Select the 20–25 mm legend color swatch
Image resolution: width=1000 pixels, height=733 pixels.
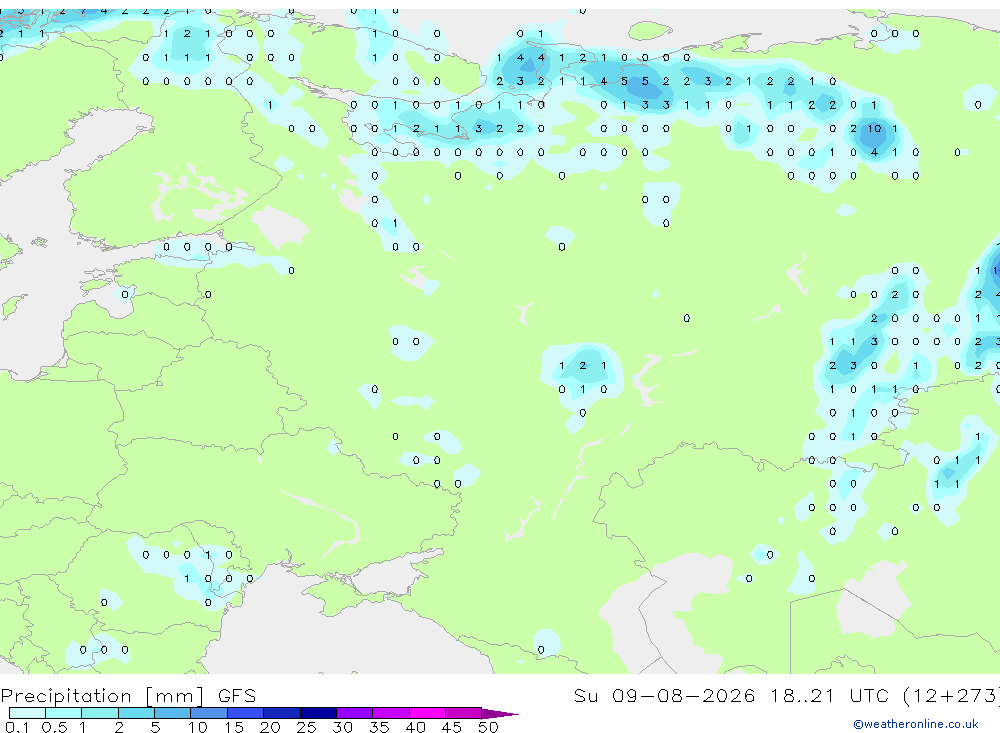pos(281,713)
